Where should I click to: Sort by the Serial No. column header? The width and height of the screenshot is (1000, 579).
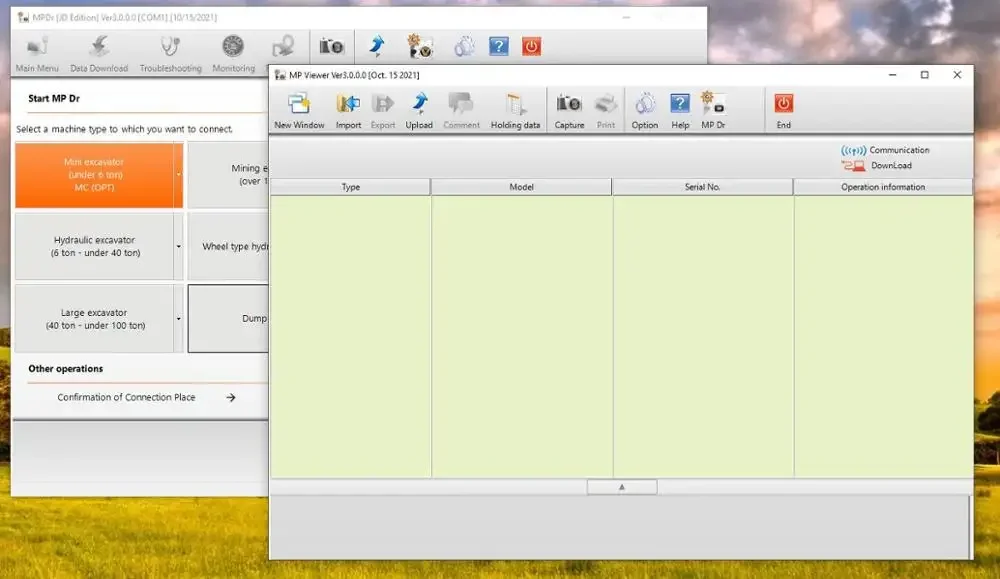tap(701, 186)
